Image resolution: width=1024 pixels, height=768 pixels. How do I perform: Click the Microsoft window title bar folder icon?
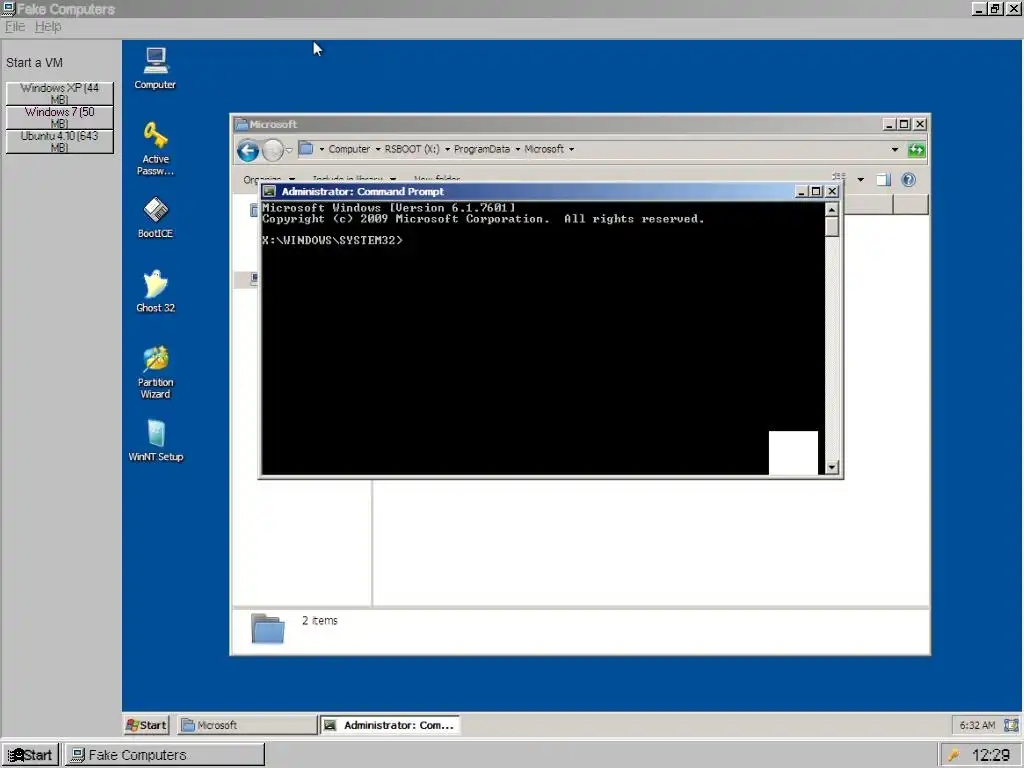(x=242, y=124)
